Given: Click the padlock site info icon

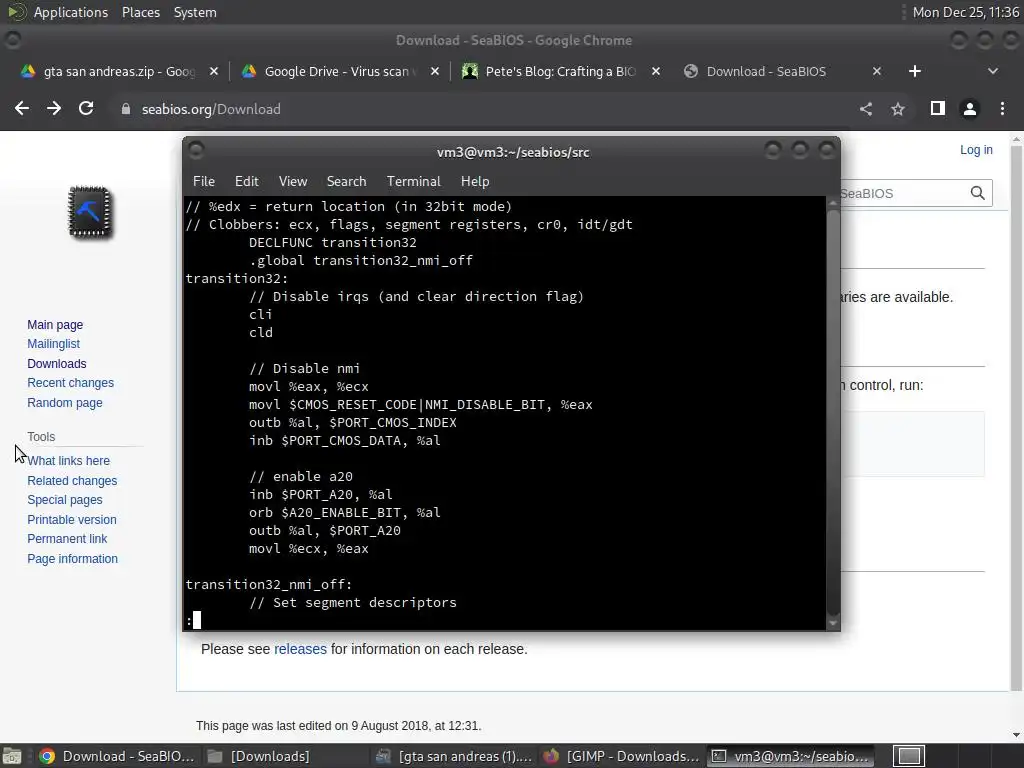Looking at the screenshot, I should tap(126, 109).
